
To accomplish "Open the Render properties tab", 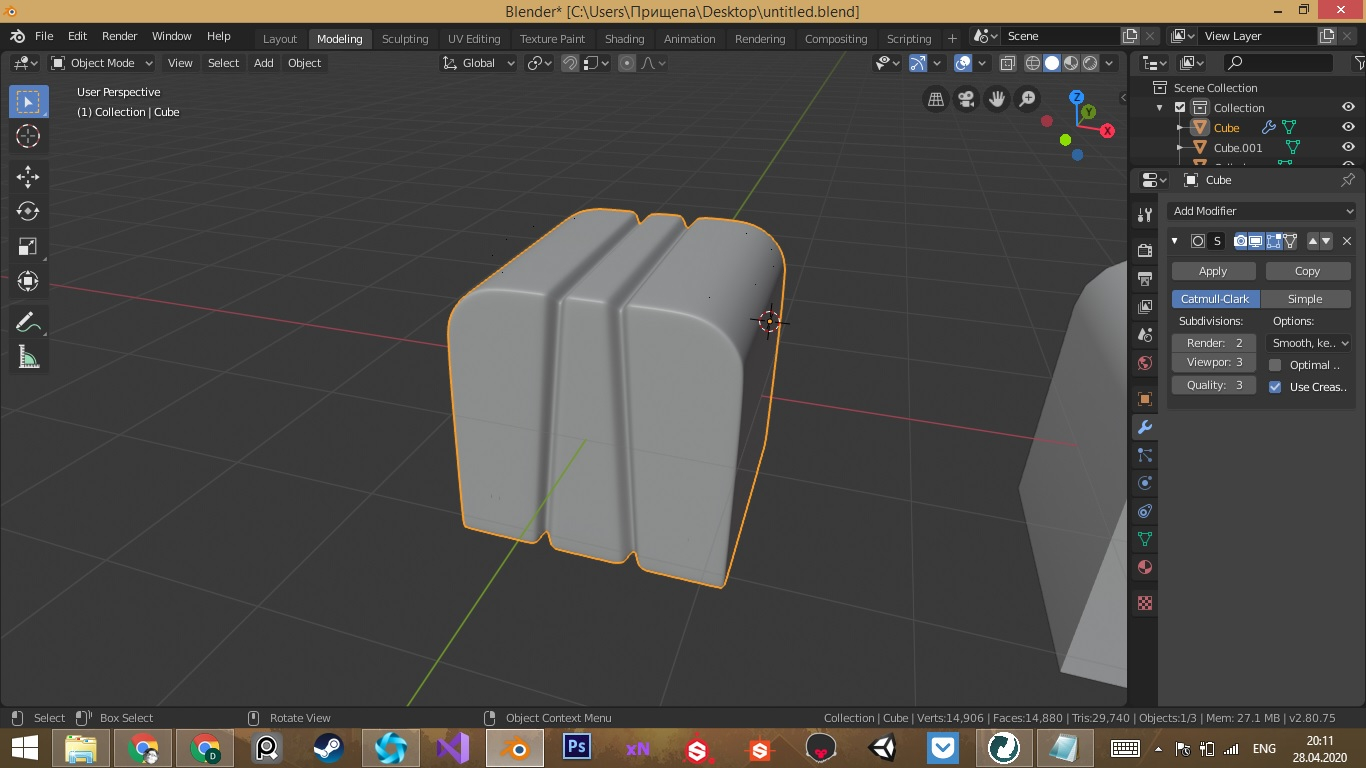I will pos(1145,251).
